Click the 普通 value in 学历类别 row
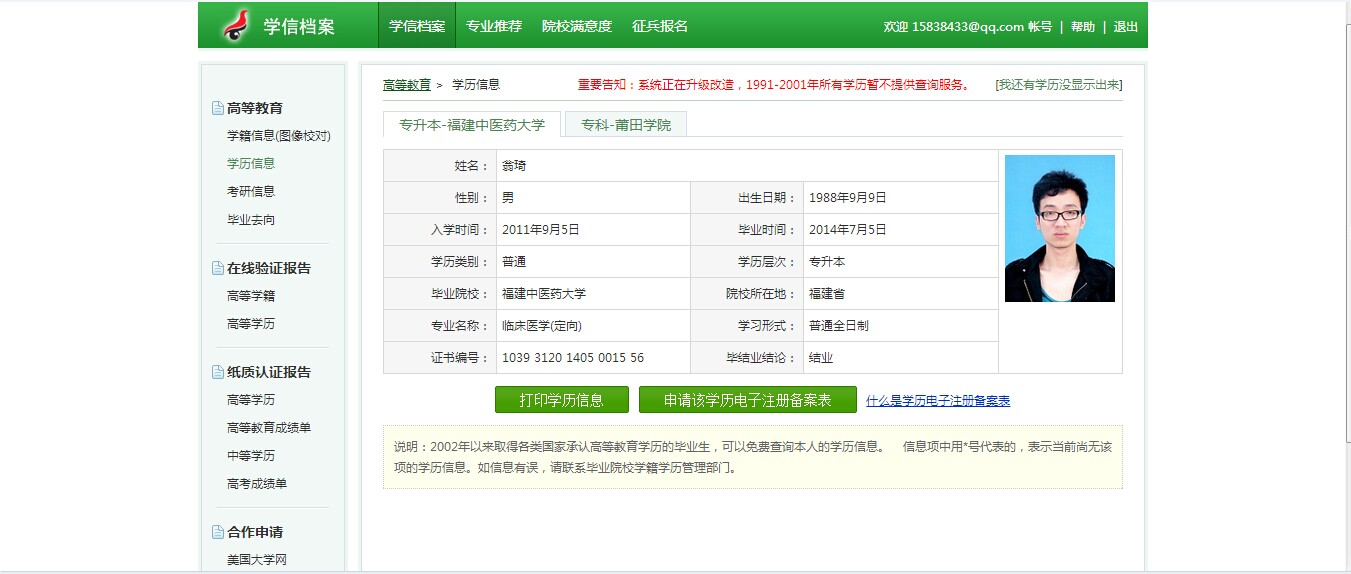The width and height of the screenshot is (1351, 574). [x=514, y=262]
